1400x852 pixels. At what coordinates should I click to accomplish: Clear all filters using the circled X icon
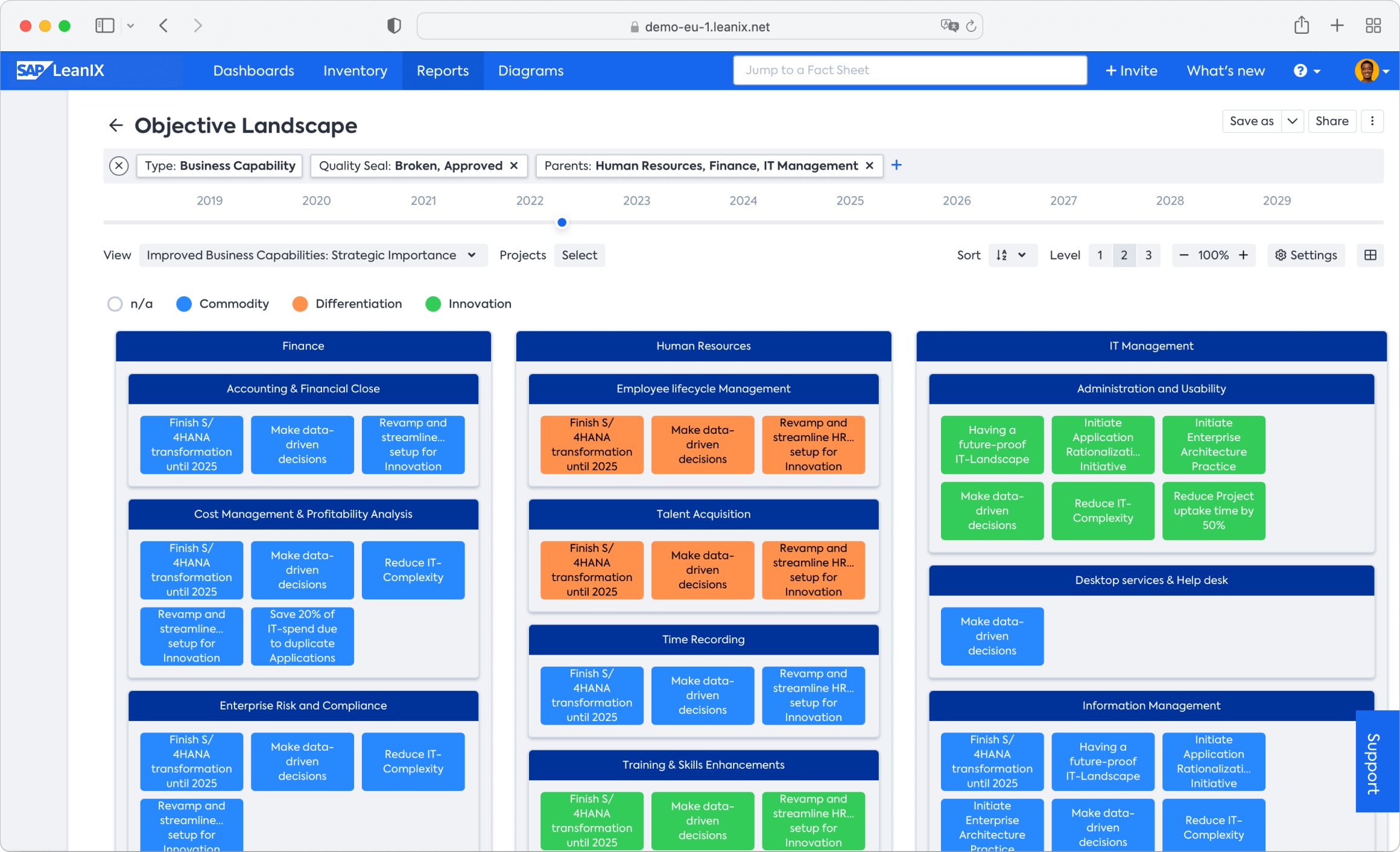coord(119,165)
